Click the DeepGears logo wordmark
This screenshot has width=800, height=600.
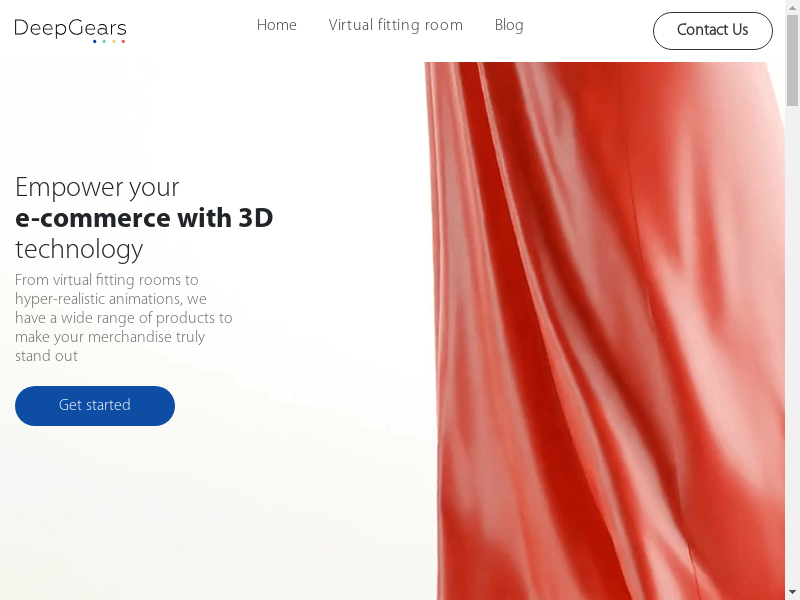pos(70,28)
